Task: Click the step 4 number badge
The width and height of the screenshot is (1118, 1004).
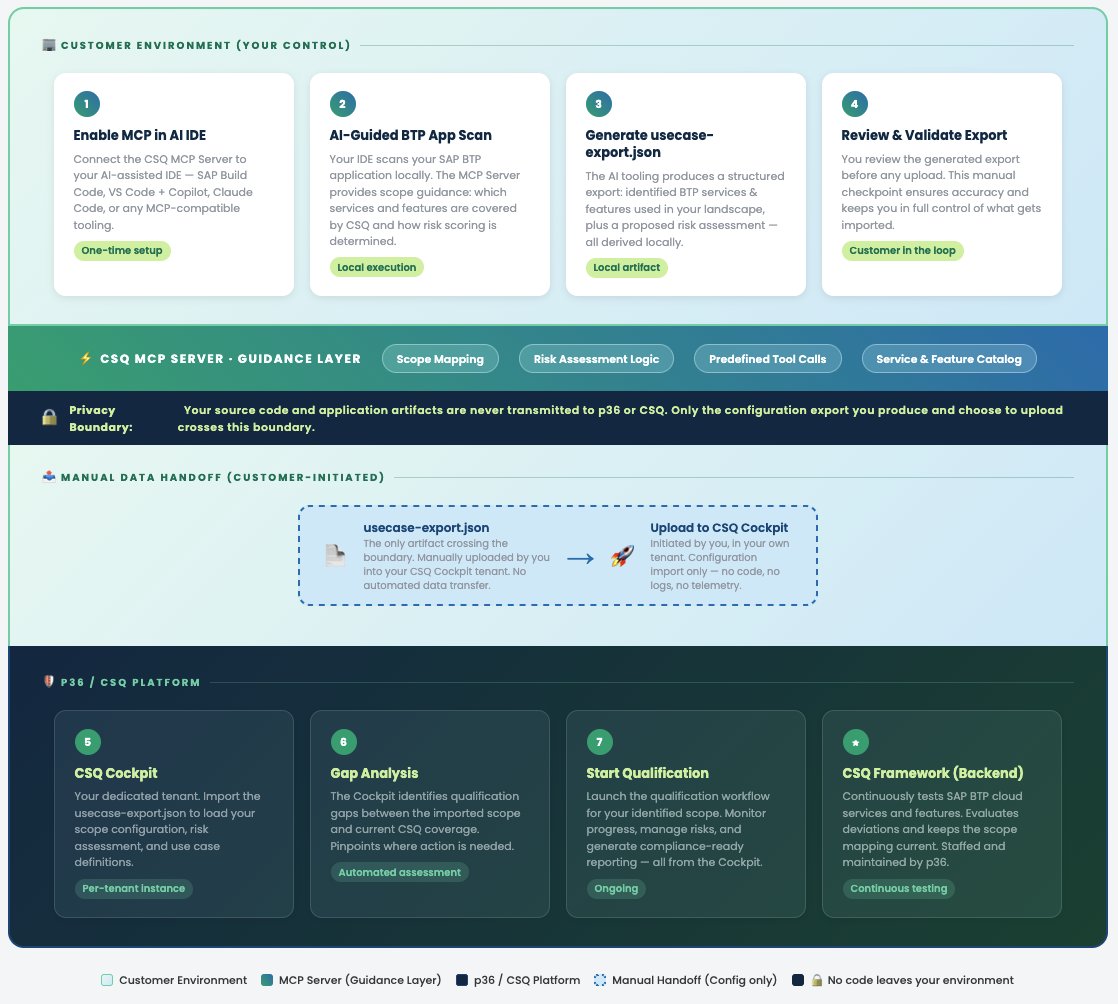Action: pos(855,104)
